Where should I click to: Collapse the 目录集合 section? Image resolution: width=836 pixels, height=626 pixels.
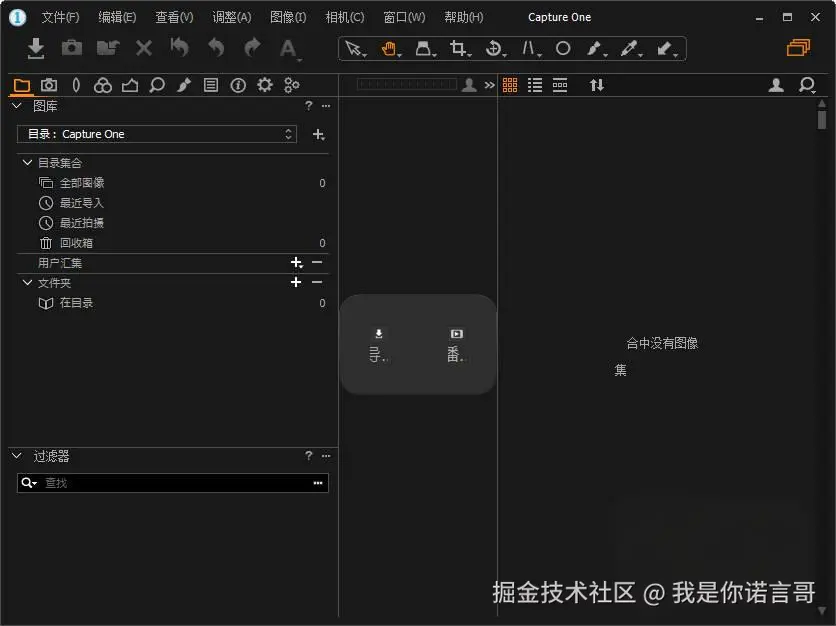[27, 162]
